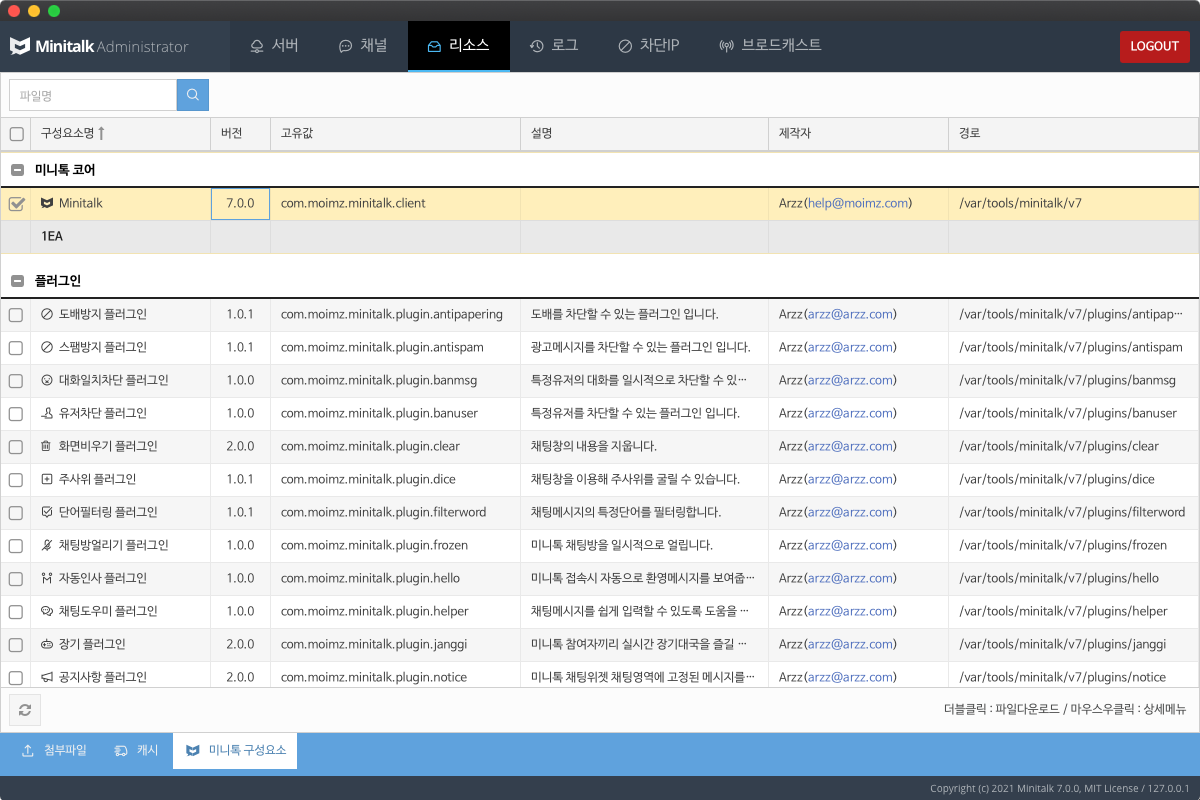
Task: Switch to the 캐시 bottom tab
Action: [137, 750]
